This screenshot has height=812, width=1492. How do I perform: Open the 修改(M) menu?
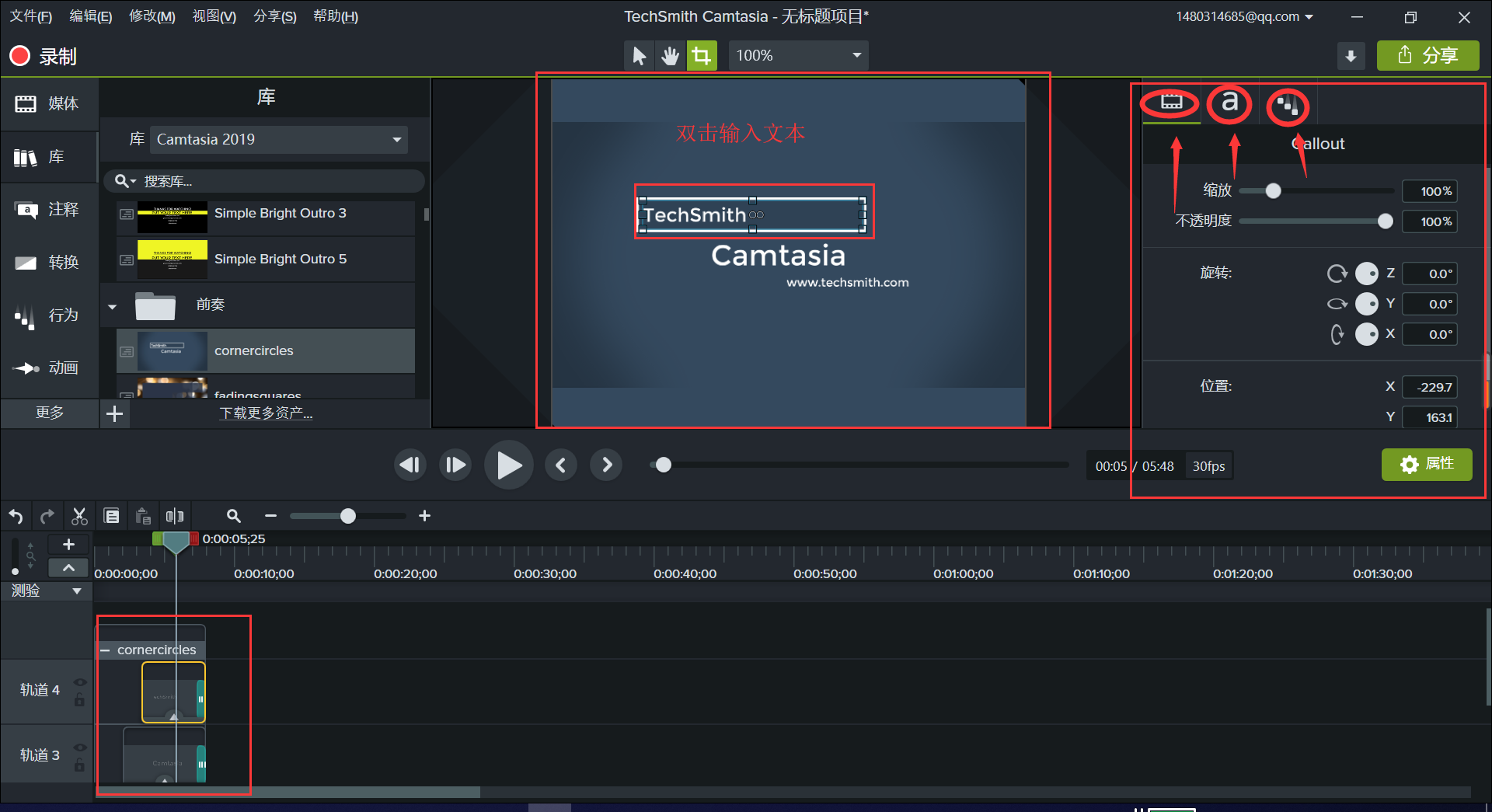[152, 16]
